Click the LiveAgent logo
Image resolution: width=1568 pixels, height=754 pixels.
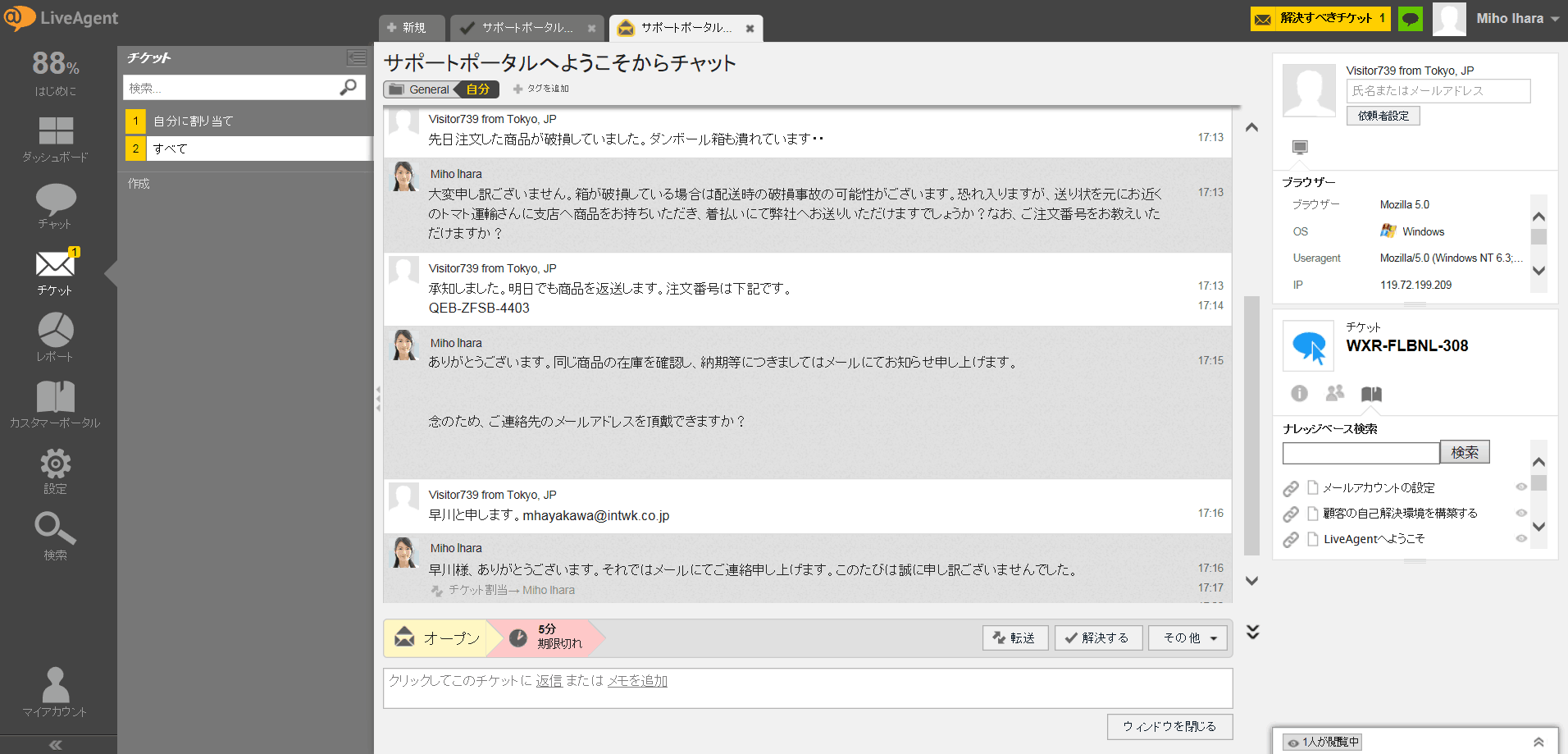(61, 18)
